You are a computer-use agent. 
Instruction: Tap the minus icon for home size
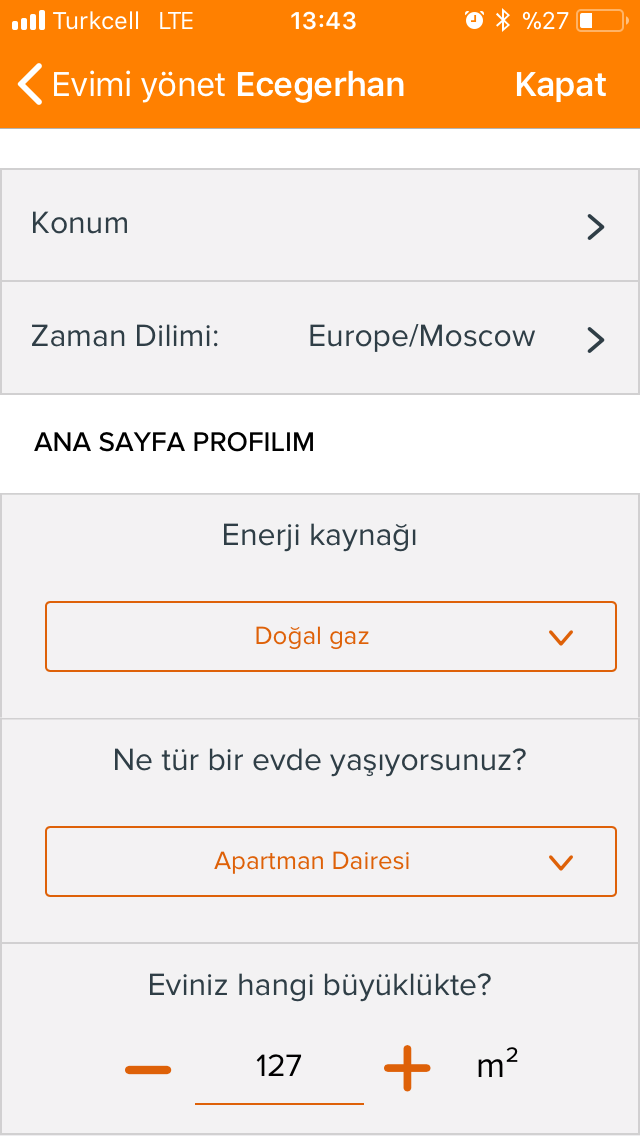pos(148,1069)
